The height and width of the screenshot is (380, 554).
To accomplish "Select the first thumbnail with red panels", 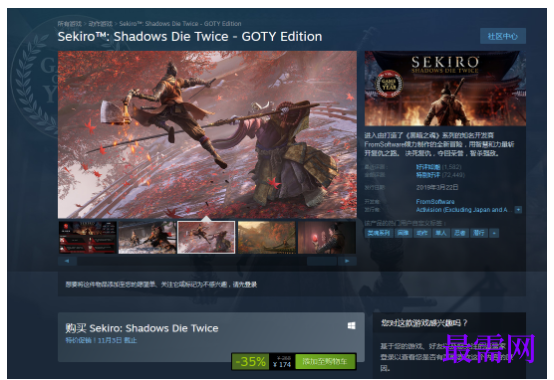I will (x=87, y=237).
